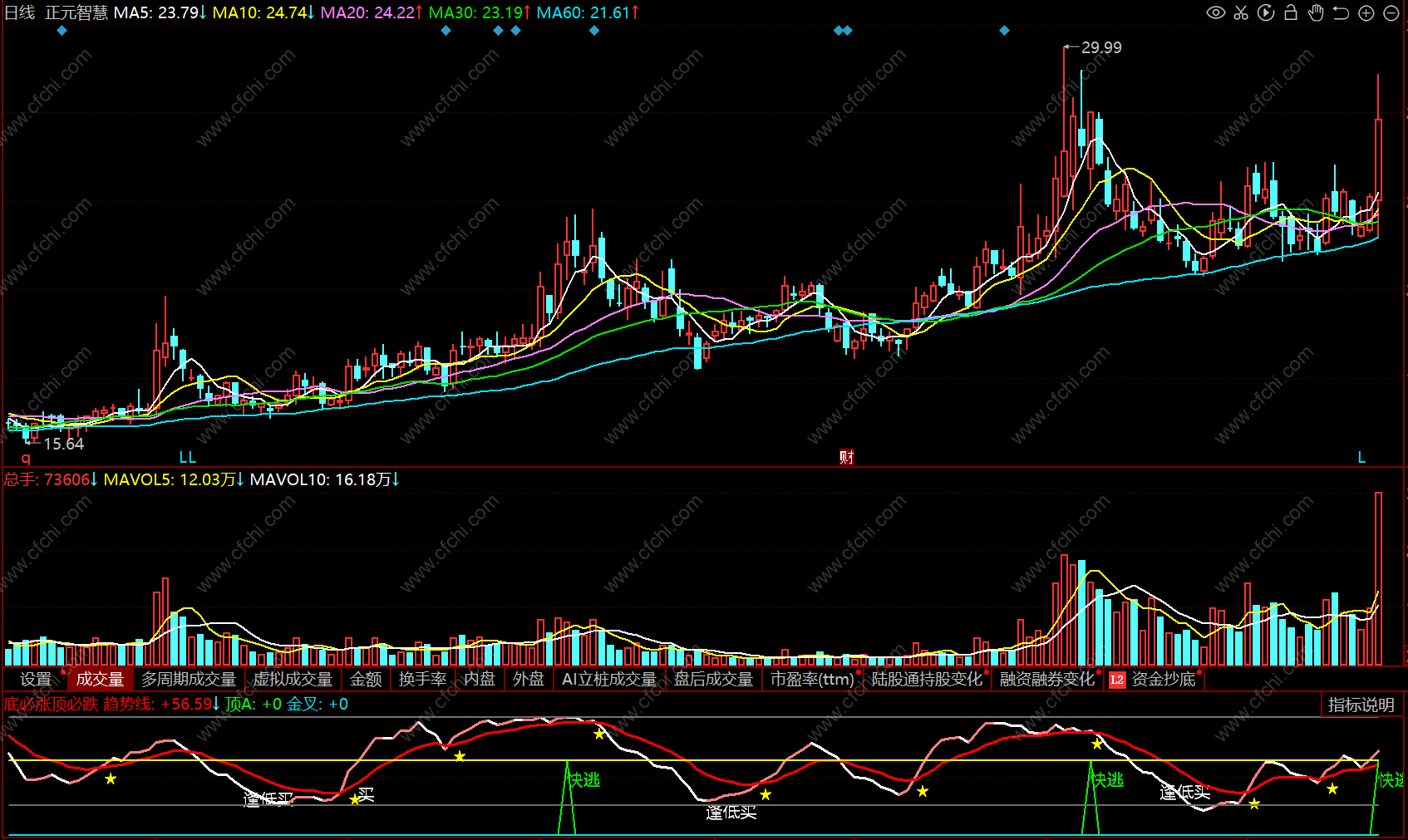Zoom out with the minus circle icon
Viewport: 1408px width, 840px height.
tap(1391, 12)
